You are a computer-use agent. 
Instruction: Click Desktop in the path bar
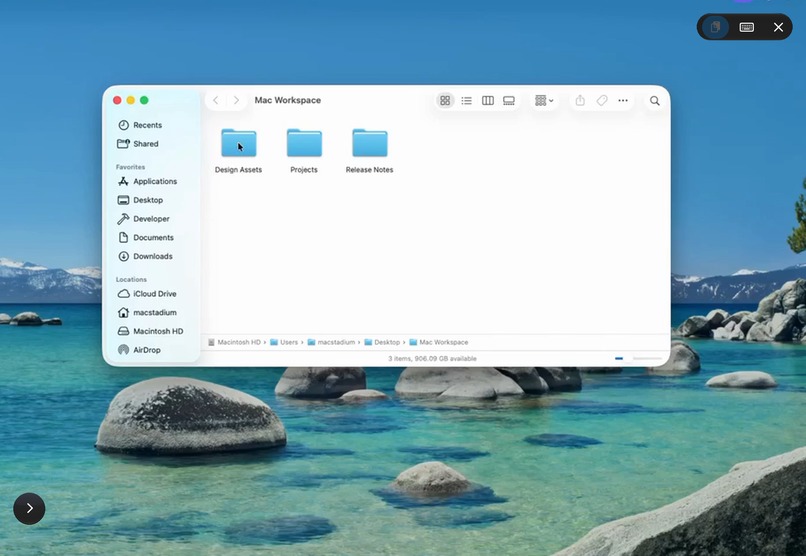click(382, 342)
